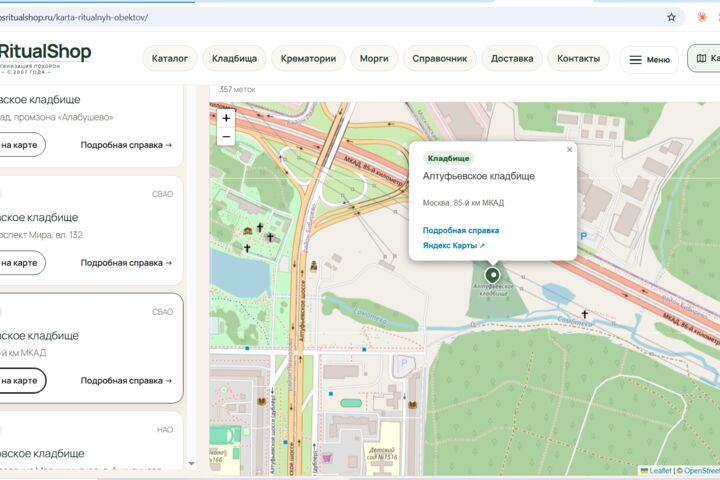Open Подробная справка link in map popup

(x=461, y=231)
